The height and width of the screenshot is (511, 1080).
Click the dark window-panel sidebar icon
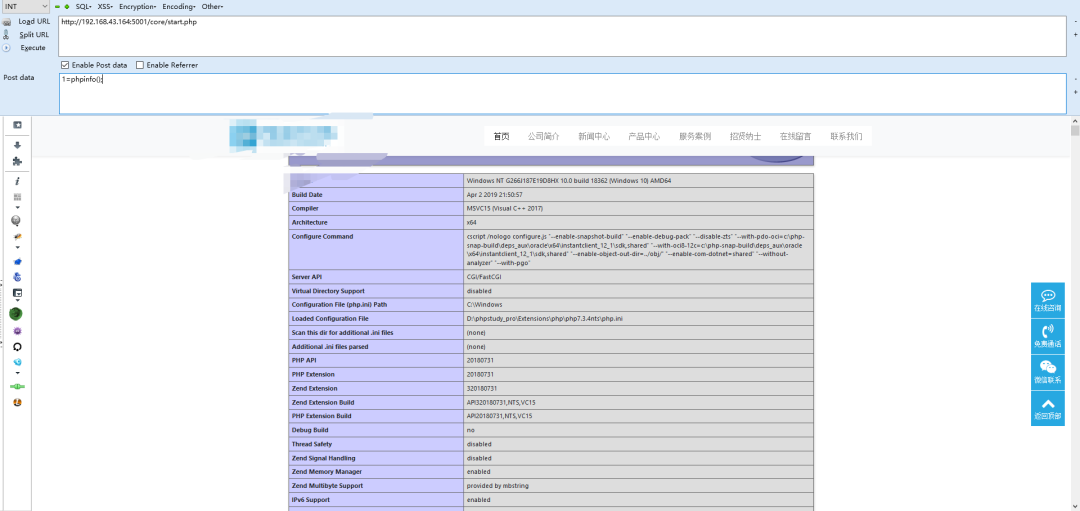tap(17, 292)
